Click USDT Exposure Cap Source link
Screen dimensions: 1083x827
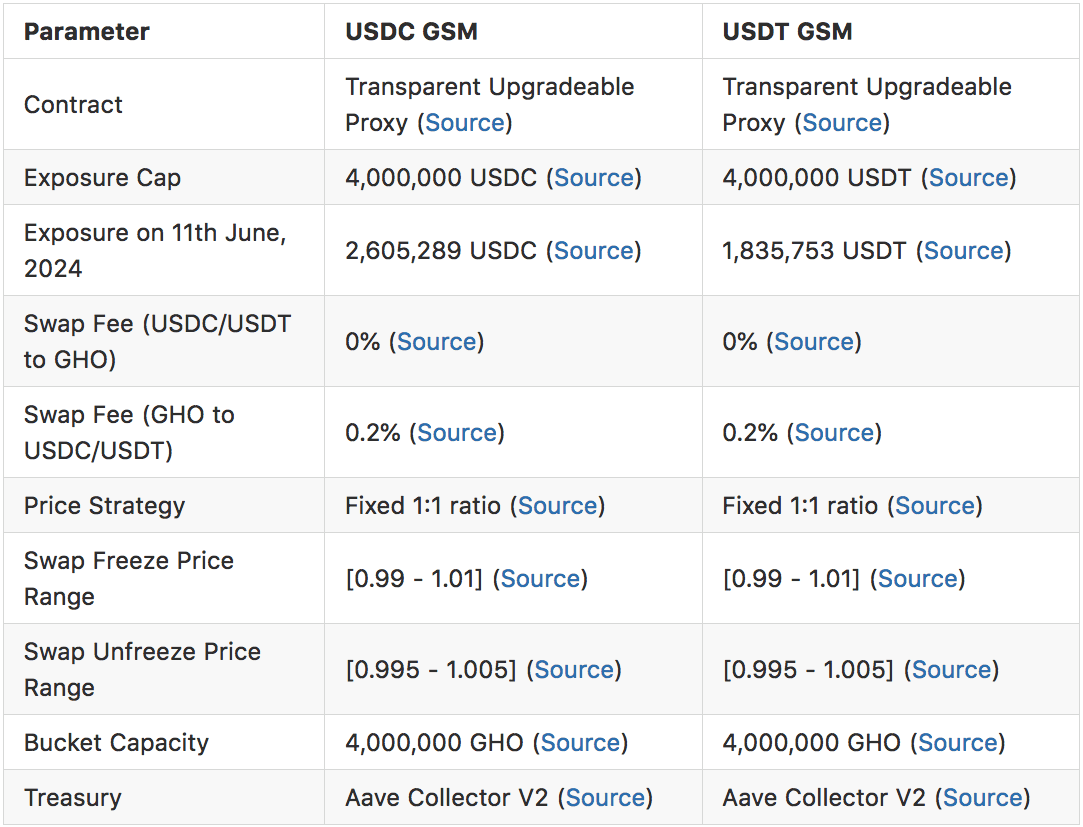pyautogui.click(x=969, y=178)
